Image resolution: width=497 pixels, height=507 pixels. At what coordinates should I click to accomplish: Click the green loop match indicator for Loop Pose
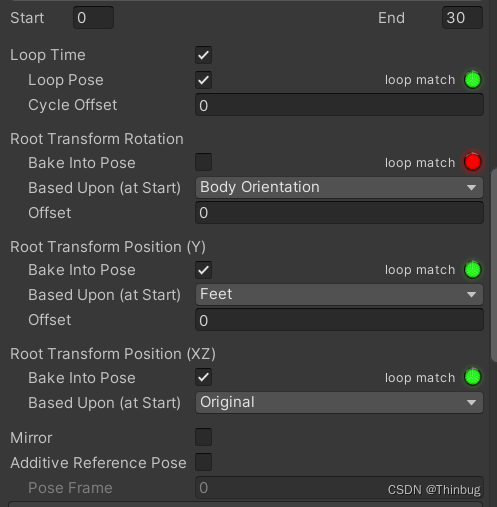click(473, 80)
